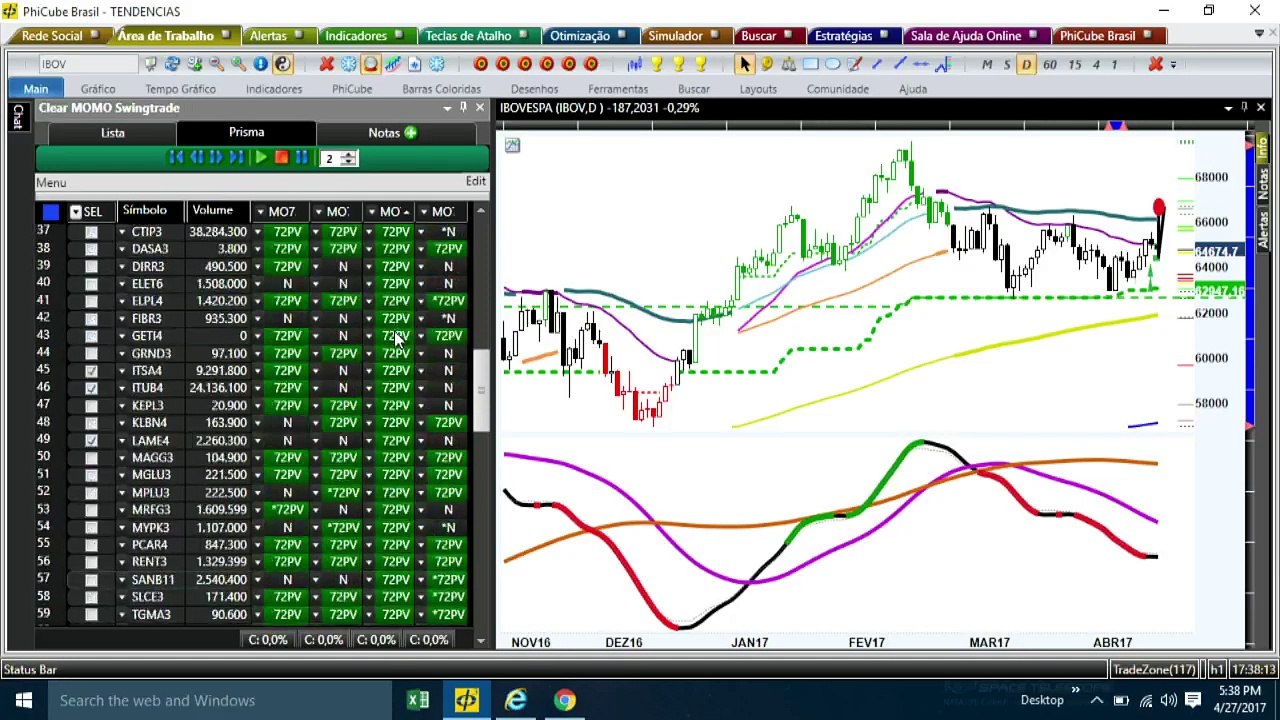Image resolution: width=1280 pixels, height=720 pixels.
Task: Click the red X delete icon near snowflakes
Action: (x=326, y=64)
